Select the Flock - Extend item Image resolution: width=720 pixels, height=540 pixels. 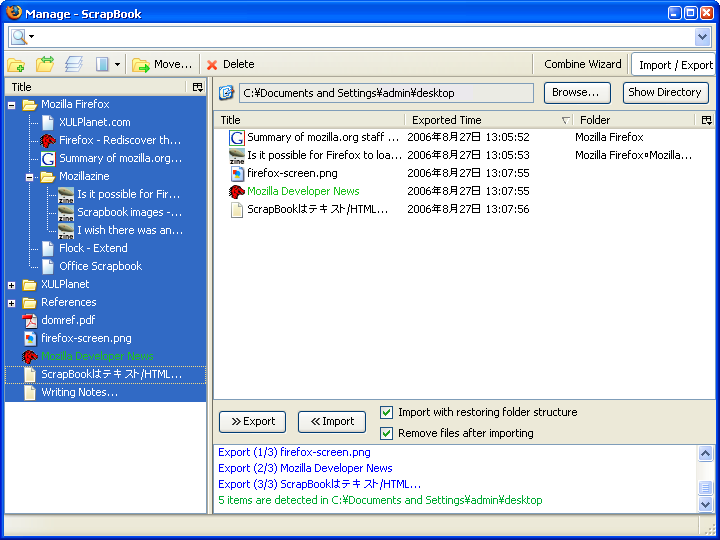tap(93, 248)
